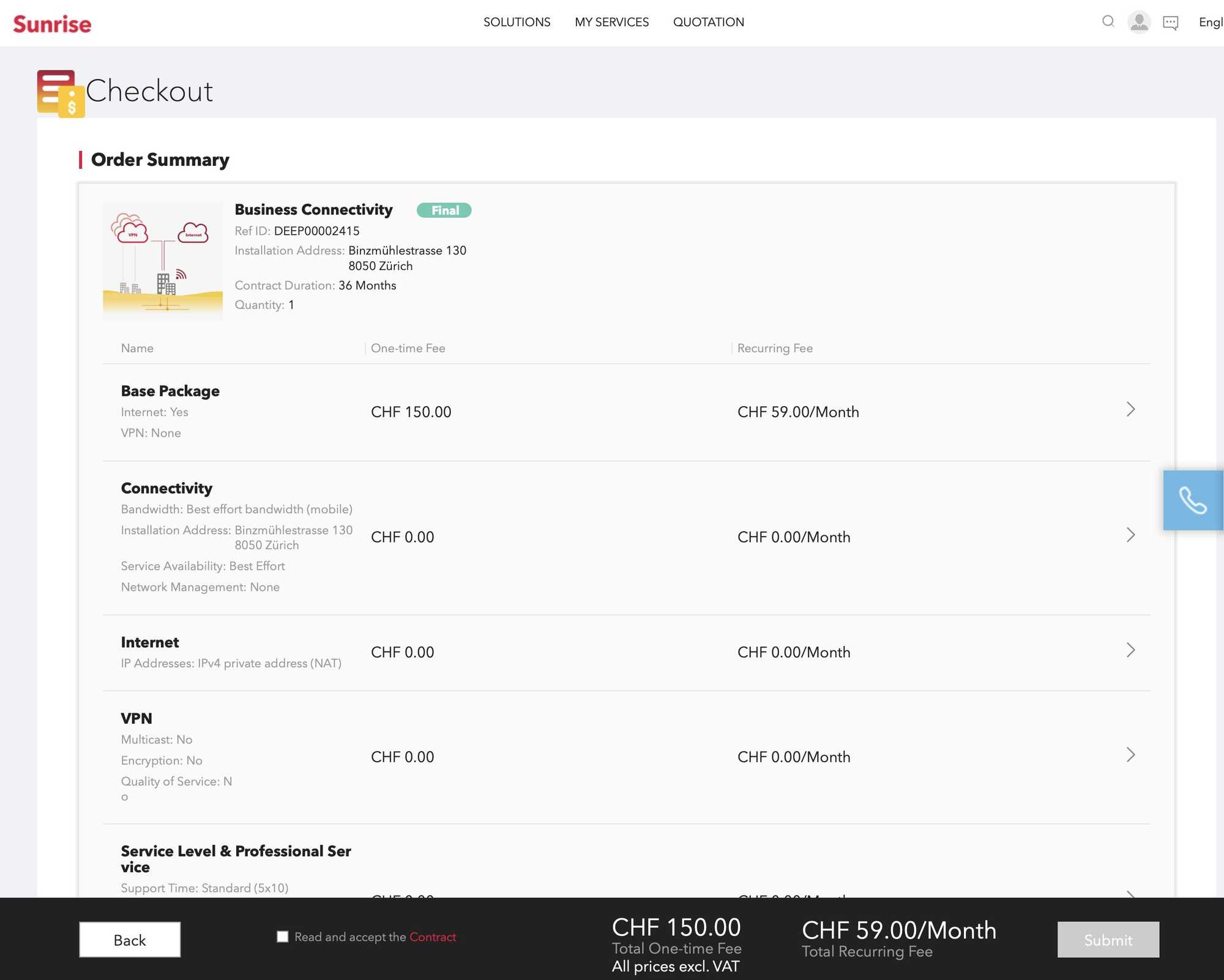Image resolution: width=1224 pixels, height=980 pixels.
Task: Click the Business Connectivity product thumbnail
Action: [163, 261]
